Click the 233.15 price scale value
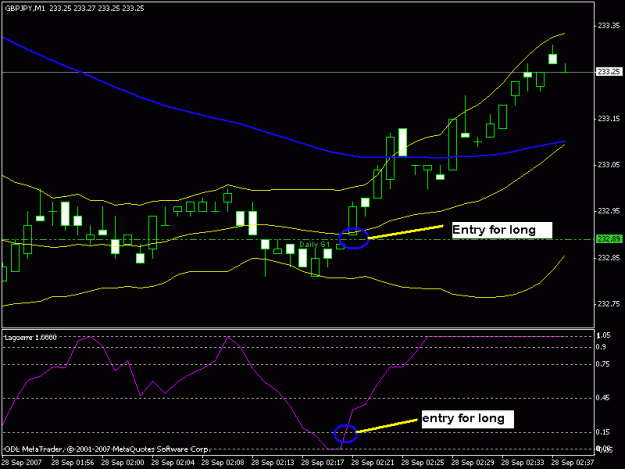625x469 pixels. 609,118
